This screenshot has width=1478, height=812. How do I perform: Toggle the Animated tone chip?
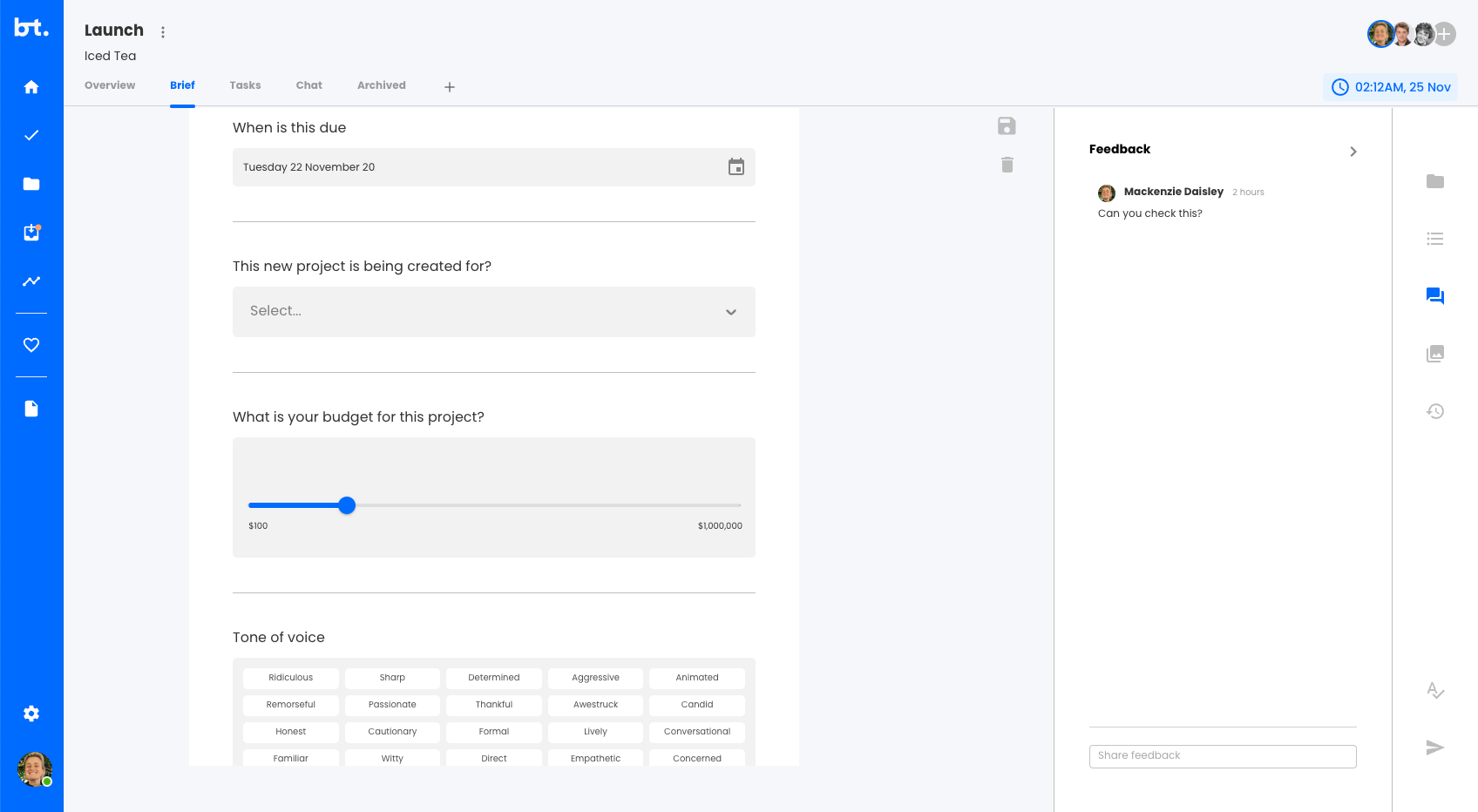(x=697, y=678)
